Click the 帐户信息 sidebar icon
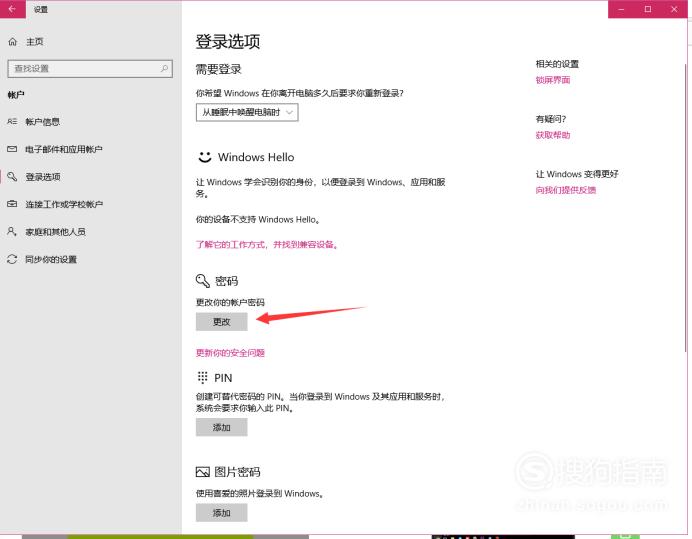692x539 pixels. pyautogui.click(x=12, y=121)
